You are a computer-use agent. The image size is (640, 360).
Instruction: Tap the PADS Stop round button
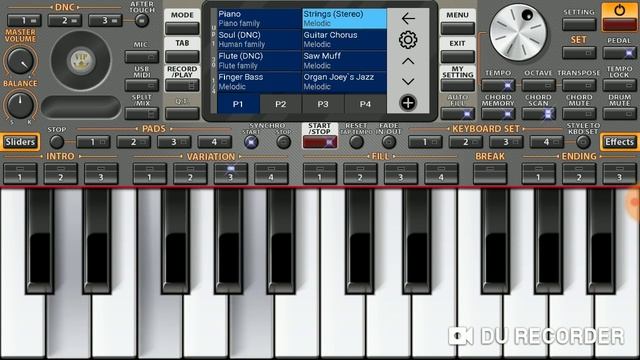click(x=56, y=142)
